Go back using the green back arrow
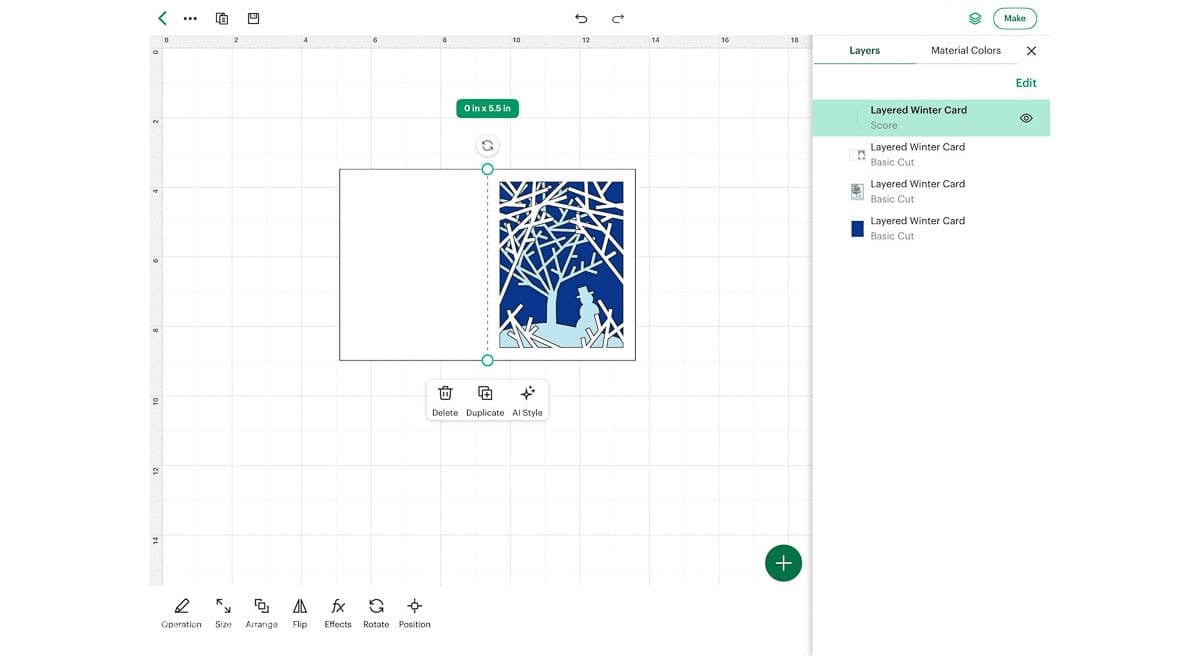 (x=162, y=18)
